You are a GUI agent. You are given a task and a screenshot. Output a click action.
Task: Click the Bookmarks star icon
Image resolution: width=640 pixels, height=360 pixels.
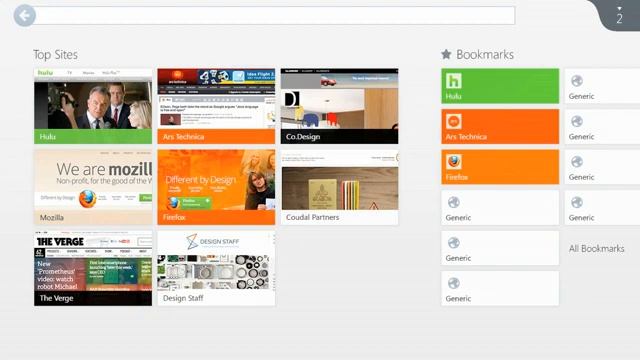click(446, 54)
